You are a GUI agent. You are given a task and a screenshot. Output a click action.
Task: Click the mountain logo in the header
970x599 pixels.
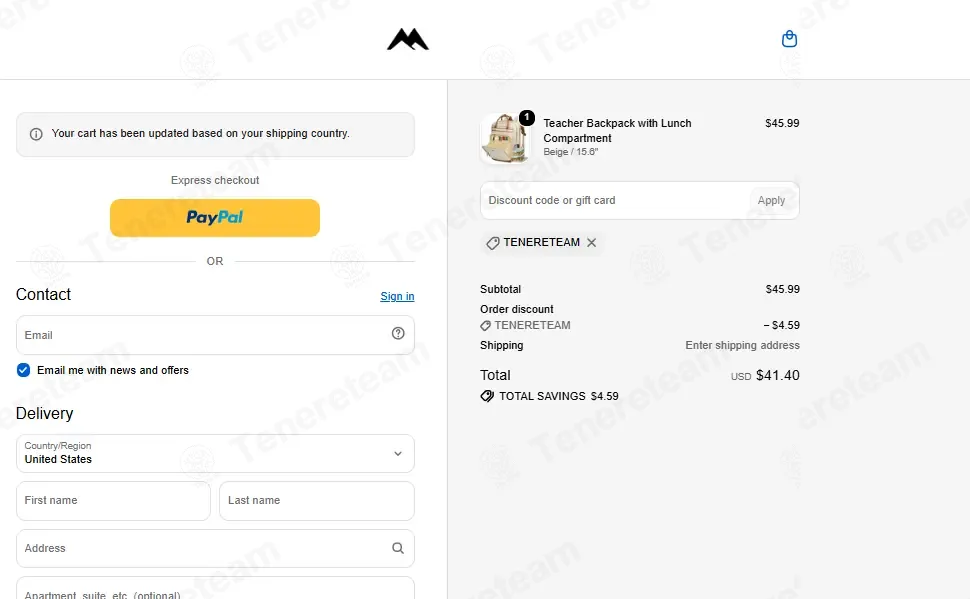coord(408,39)
